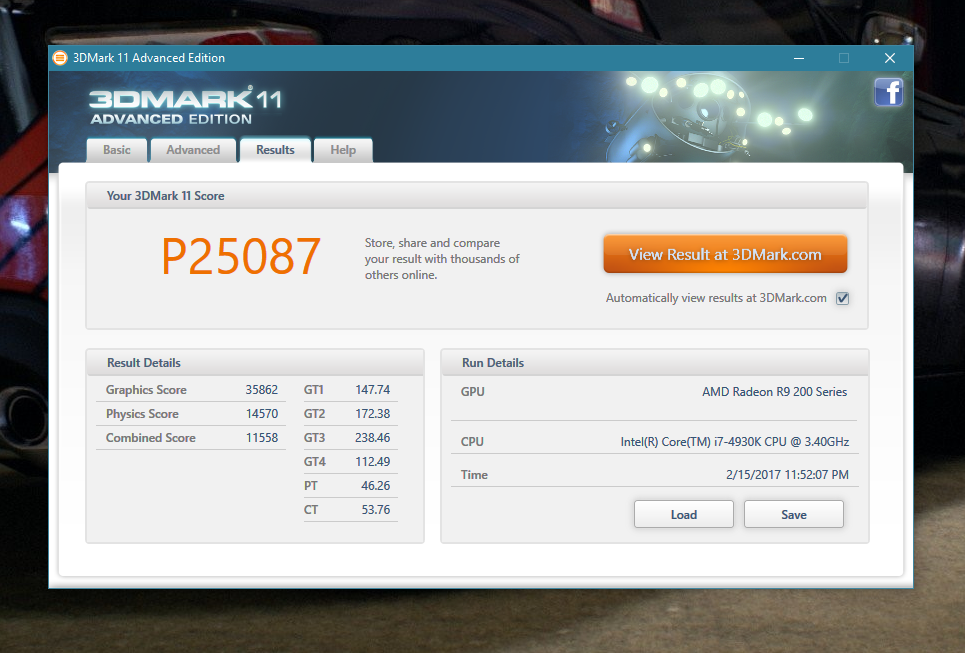Screen dimensions: 965x653
Task: Click the Combined Score label
Action: [151, 438]
